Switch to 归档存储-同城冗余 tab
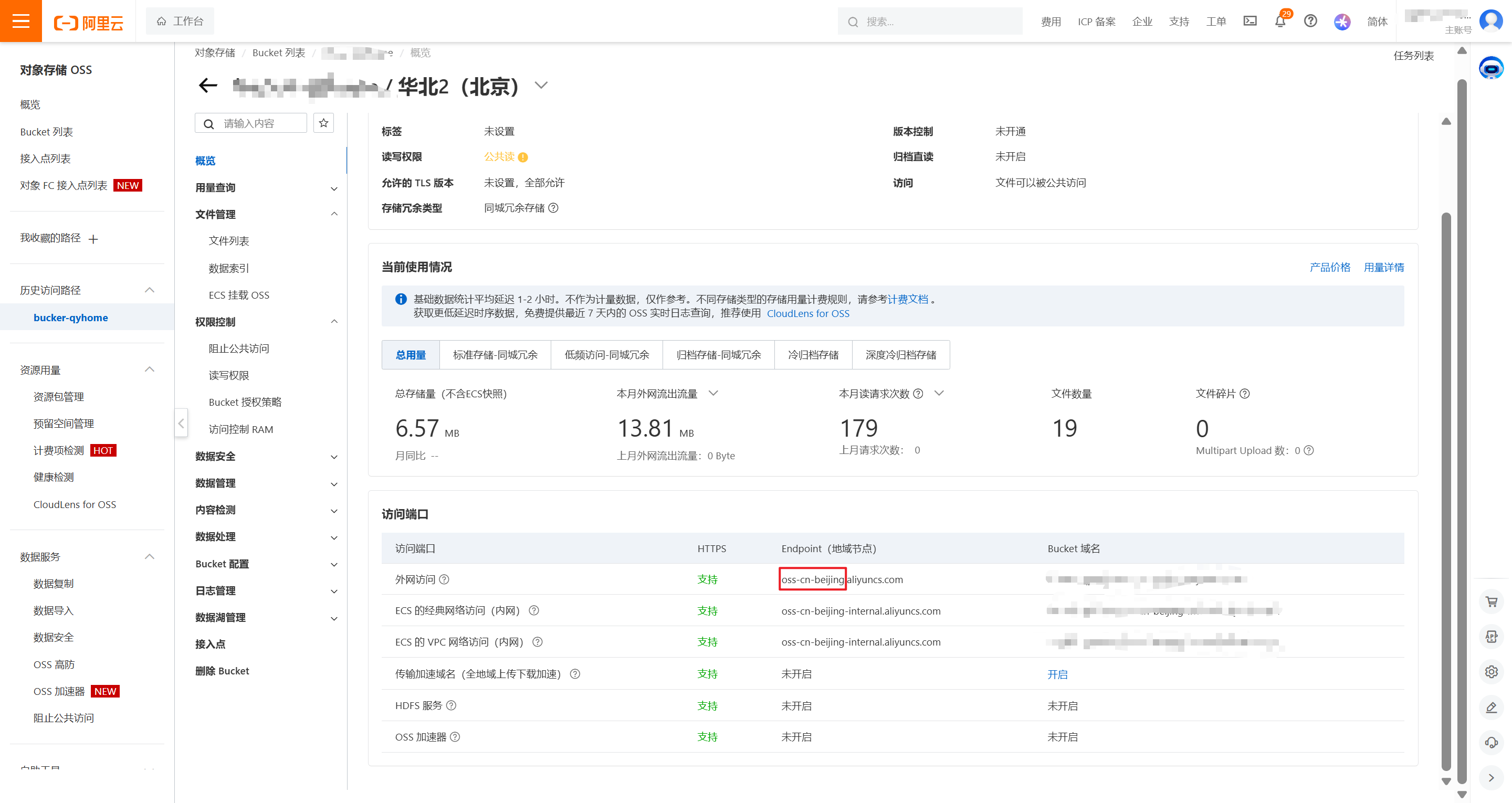This screenshot has width=1512, height=803. click(x=718, y=355)
